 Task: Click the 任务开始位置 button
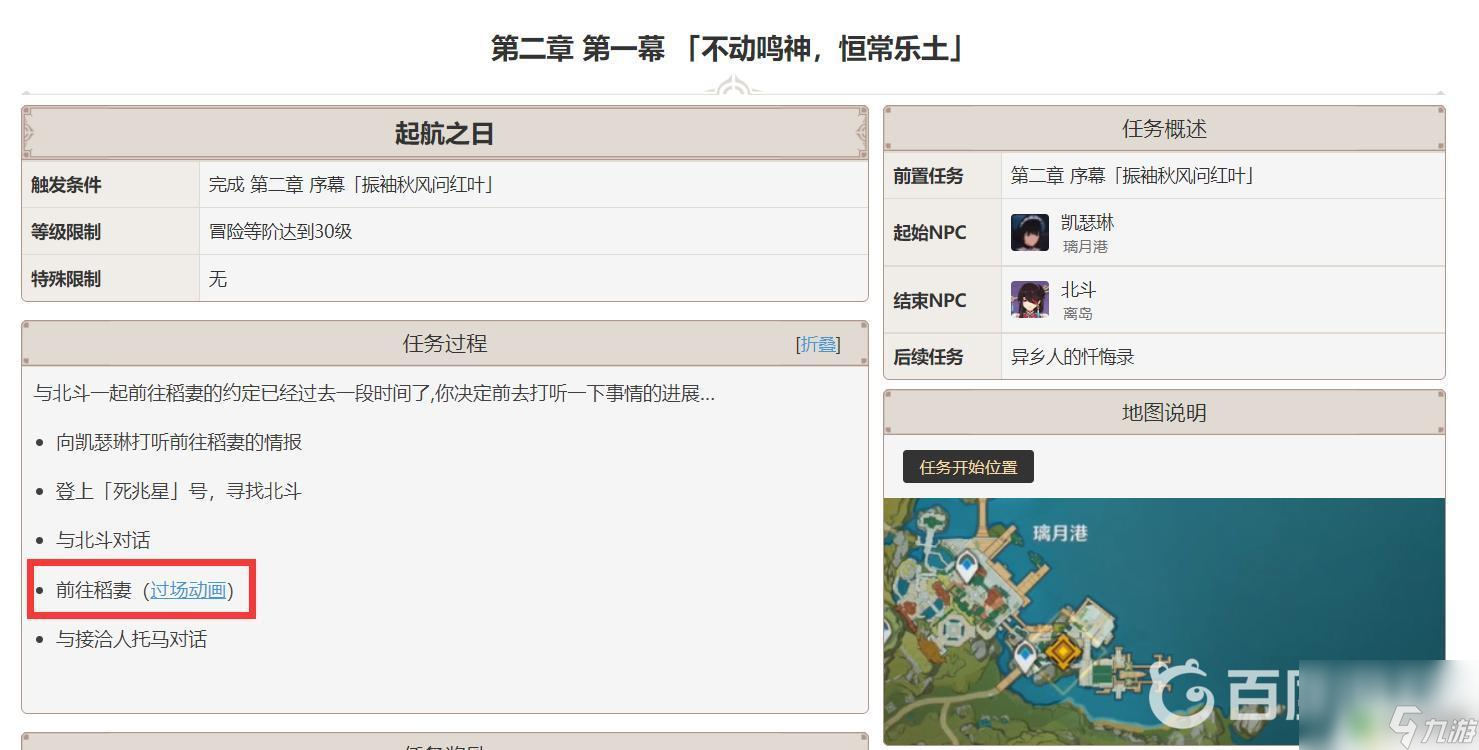click(968, 467)
